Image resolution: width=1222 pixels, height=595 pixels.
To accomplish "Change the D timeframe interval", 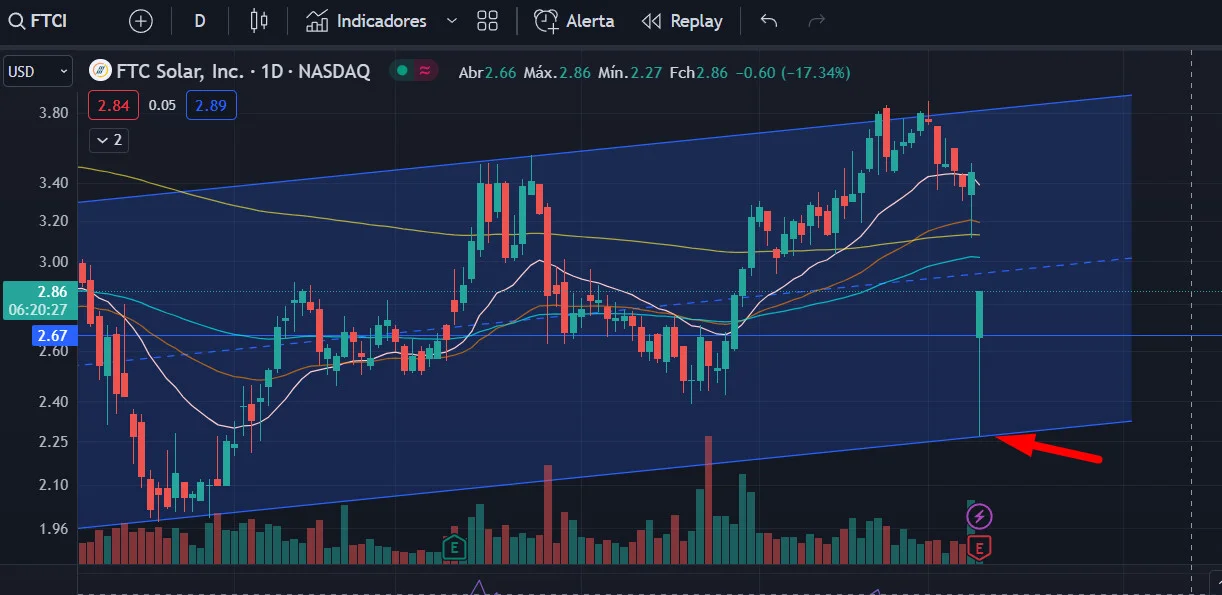I will tap(200, 20).
